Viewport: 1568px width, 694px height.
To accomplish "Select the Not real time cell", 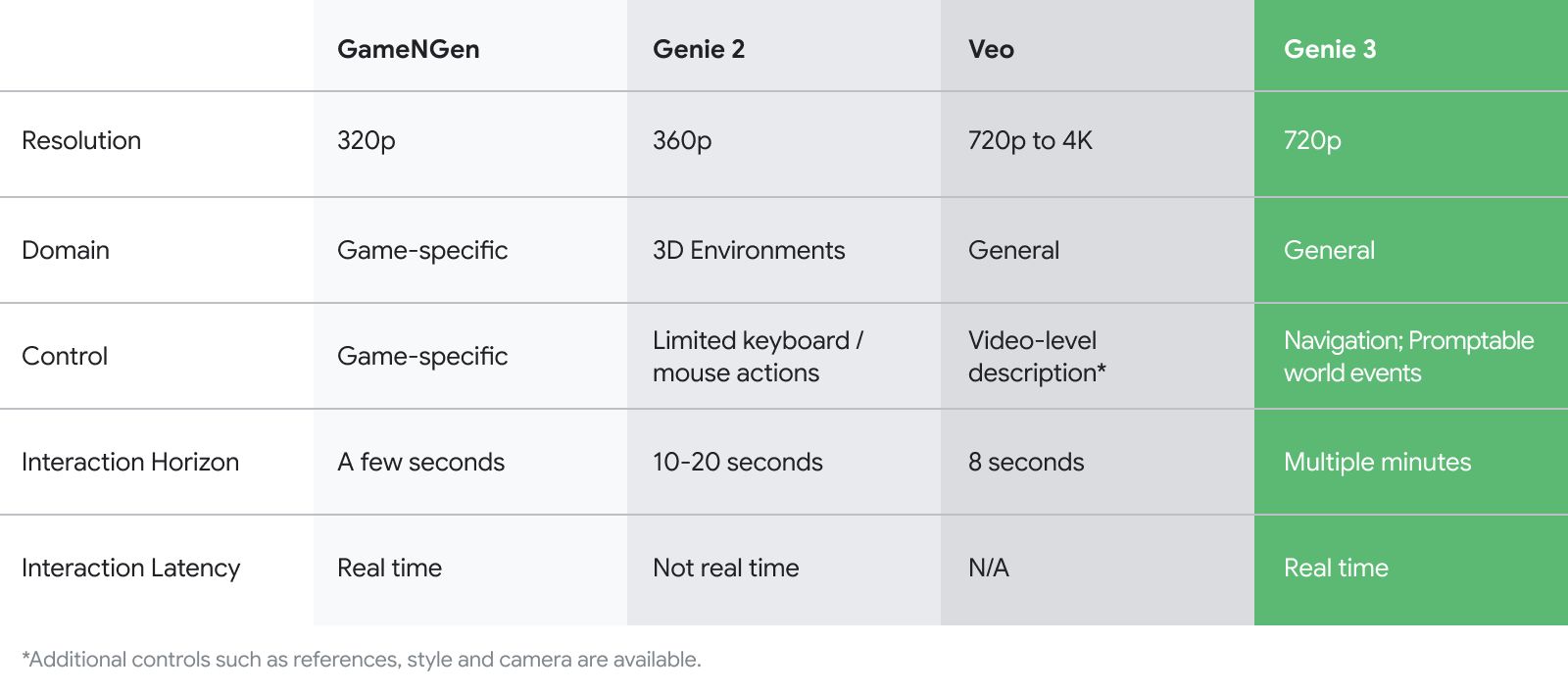I will pyautogui.click(x=726, y=568).
